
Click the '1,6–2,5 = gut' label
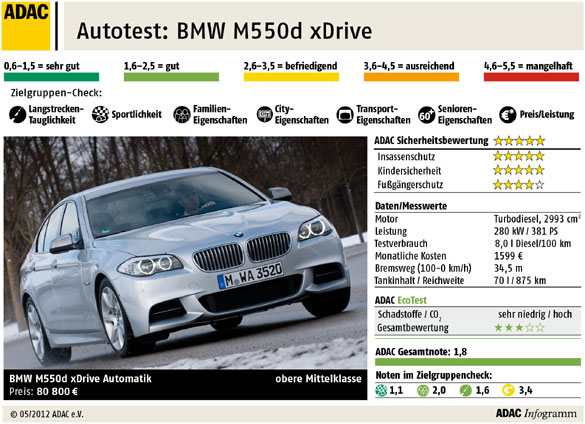click(x=151, y=66)
